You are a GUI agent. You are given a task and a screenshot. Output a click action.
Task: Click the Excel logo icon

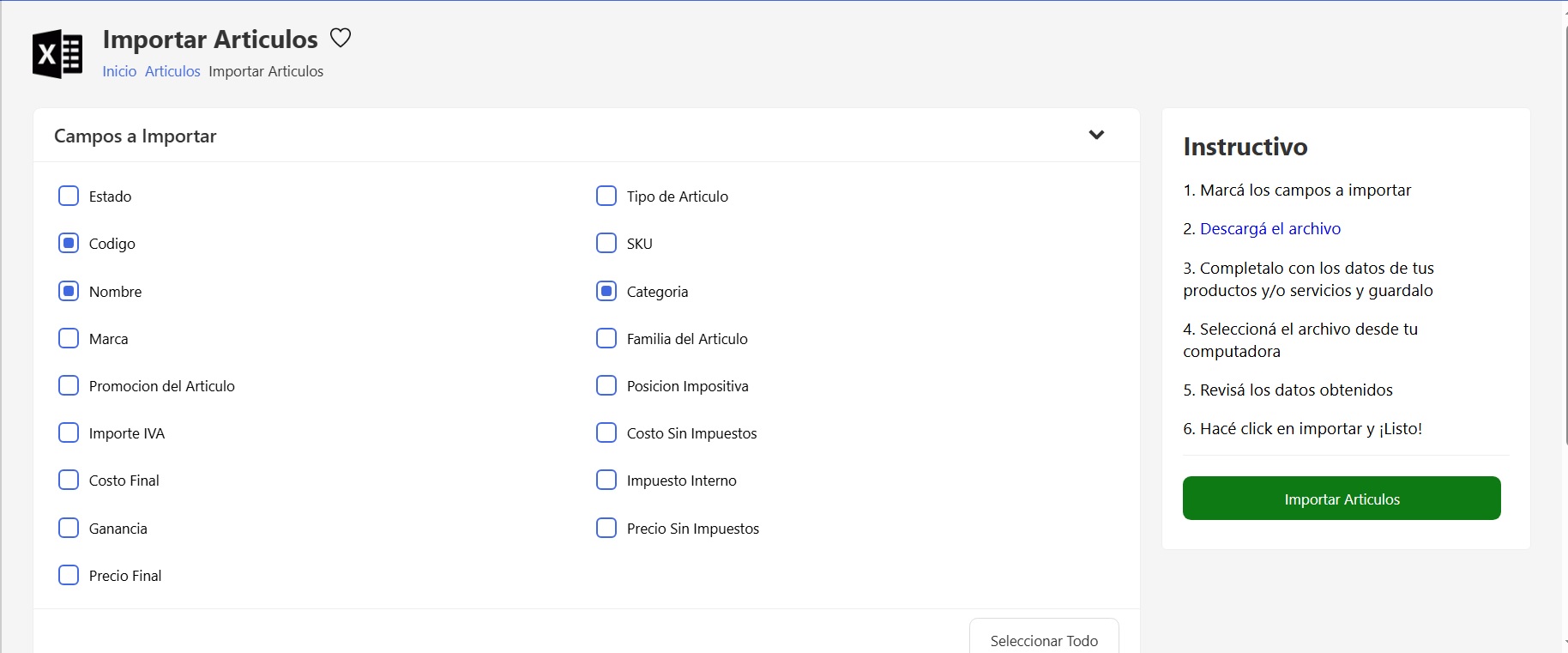(57, 54)
